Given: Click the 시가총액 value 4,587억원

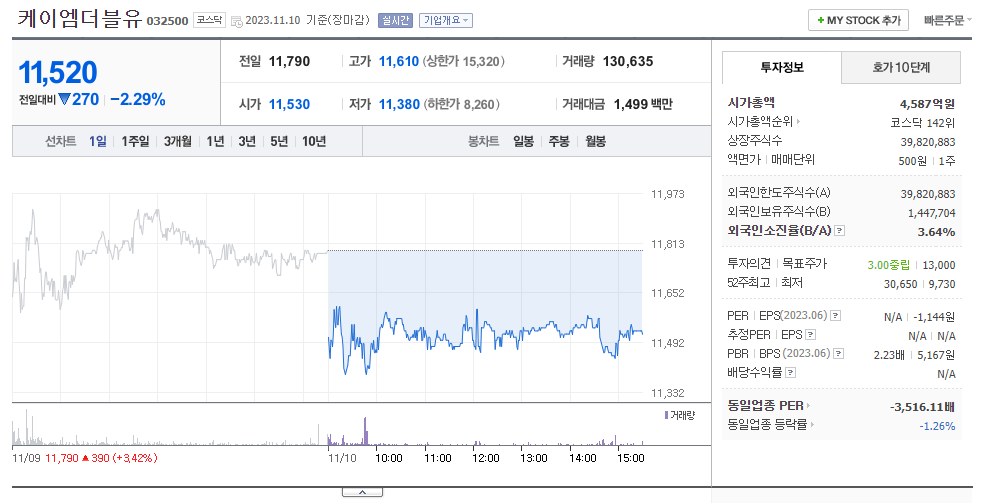Looking at the screenshot, I should (928, 104).
